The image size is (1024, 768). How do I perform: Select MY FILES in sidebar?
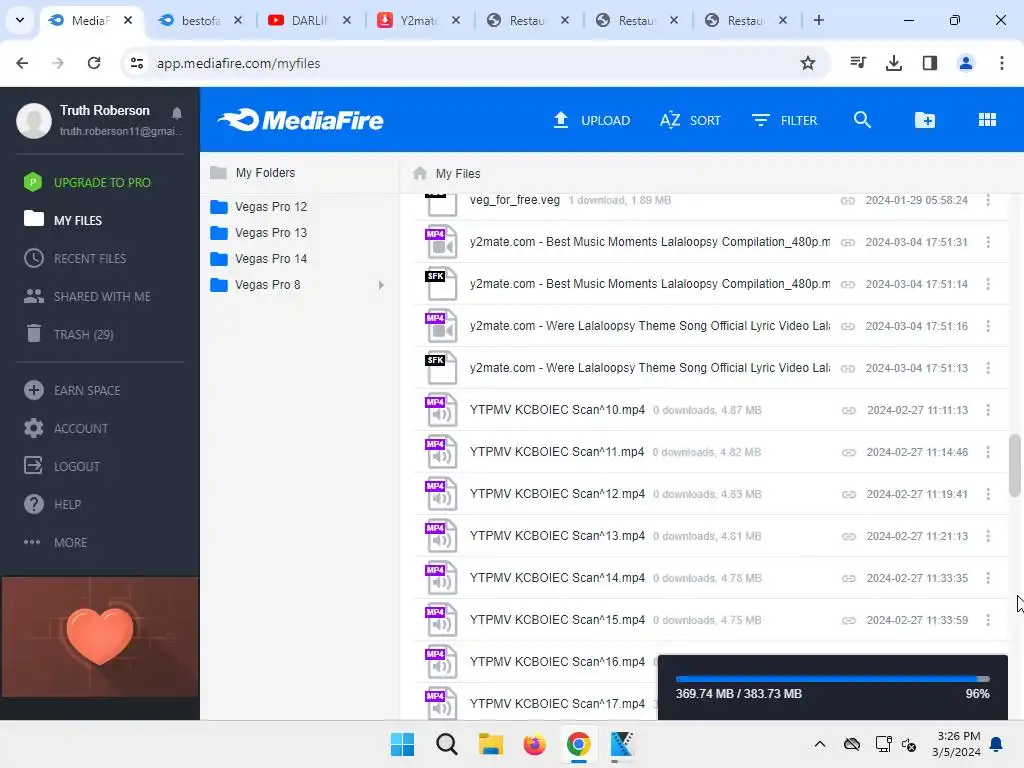pyautogui.click(x=63, y=220)
